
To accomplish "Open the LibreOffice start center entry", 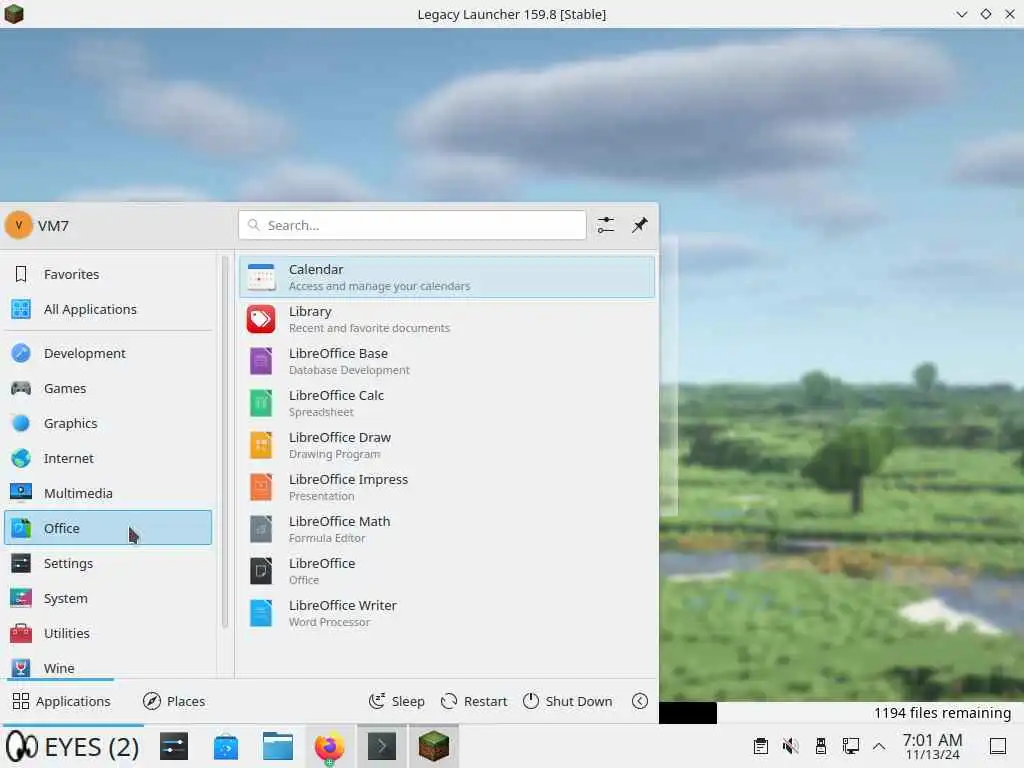I will click(x=447, y=571).
